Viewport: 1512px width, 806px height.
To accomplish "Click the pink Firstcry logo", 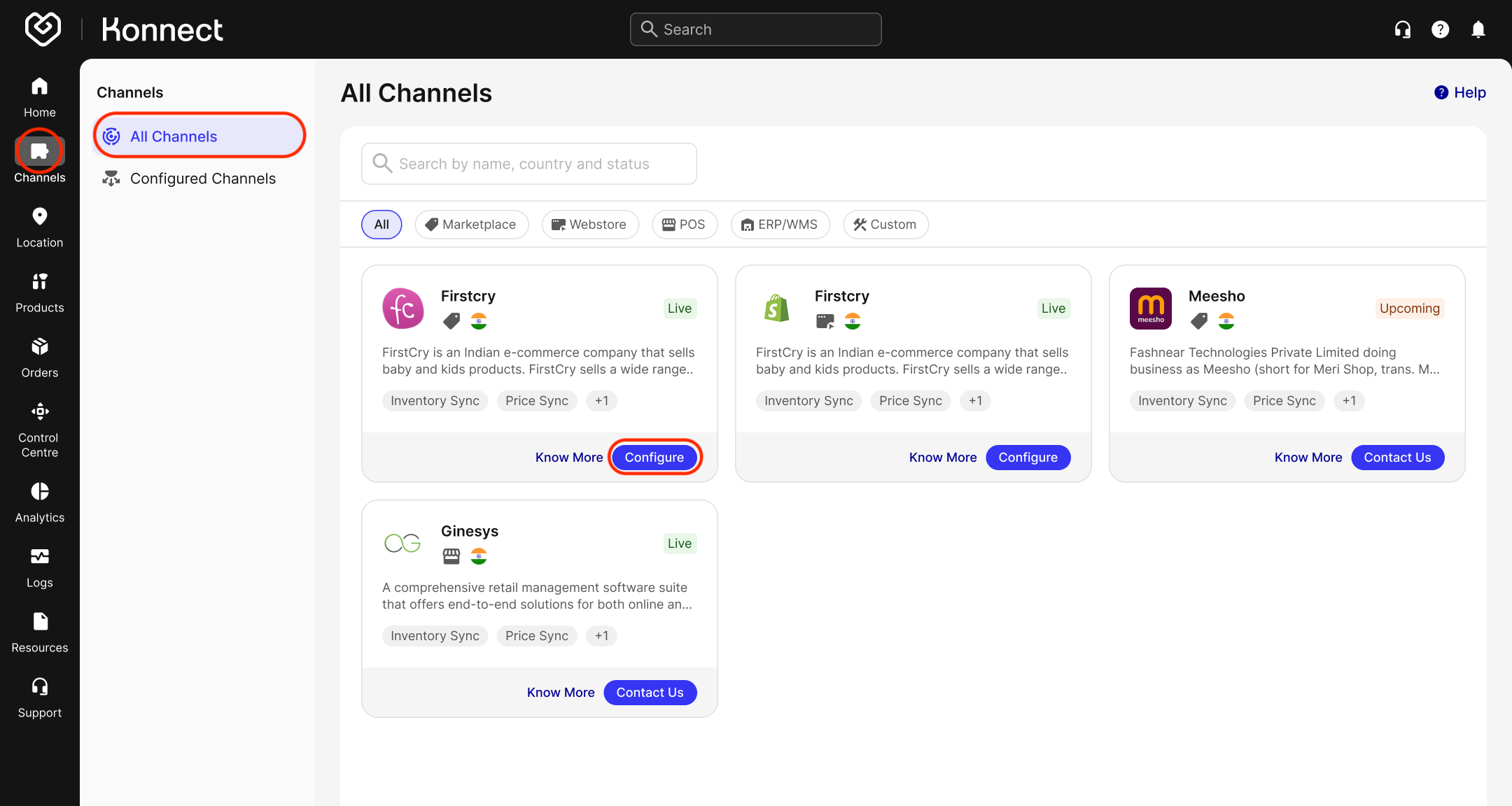I will pos(403,309).
